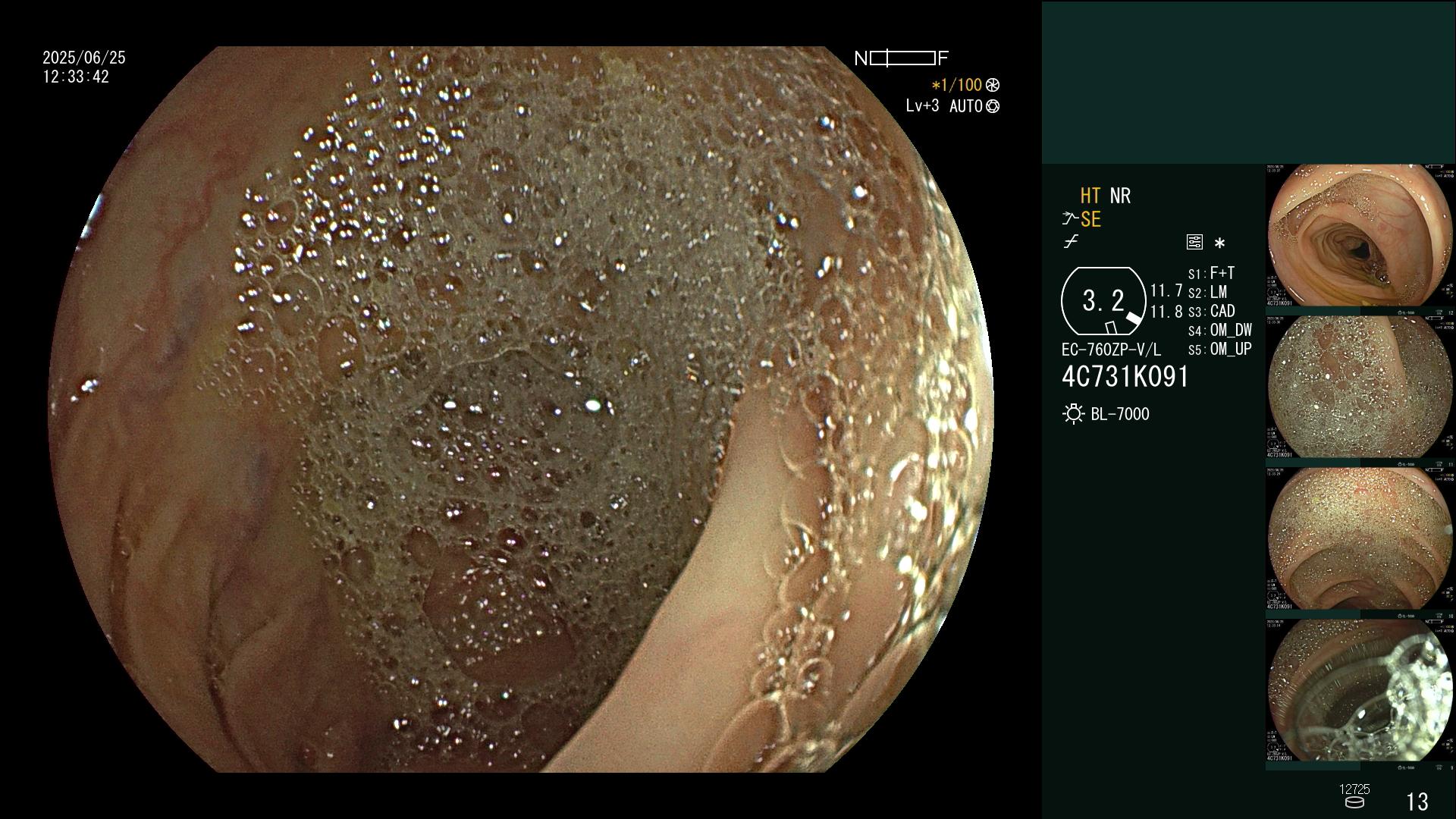Screen dimensions: 1456x819
Task: Click the 11.8 diameter value
Action: coord(1166,312)
